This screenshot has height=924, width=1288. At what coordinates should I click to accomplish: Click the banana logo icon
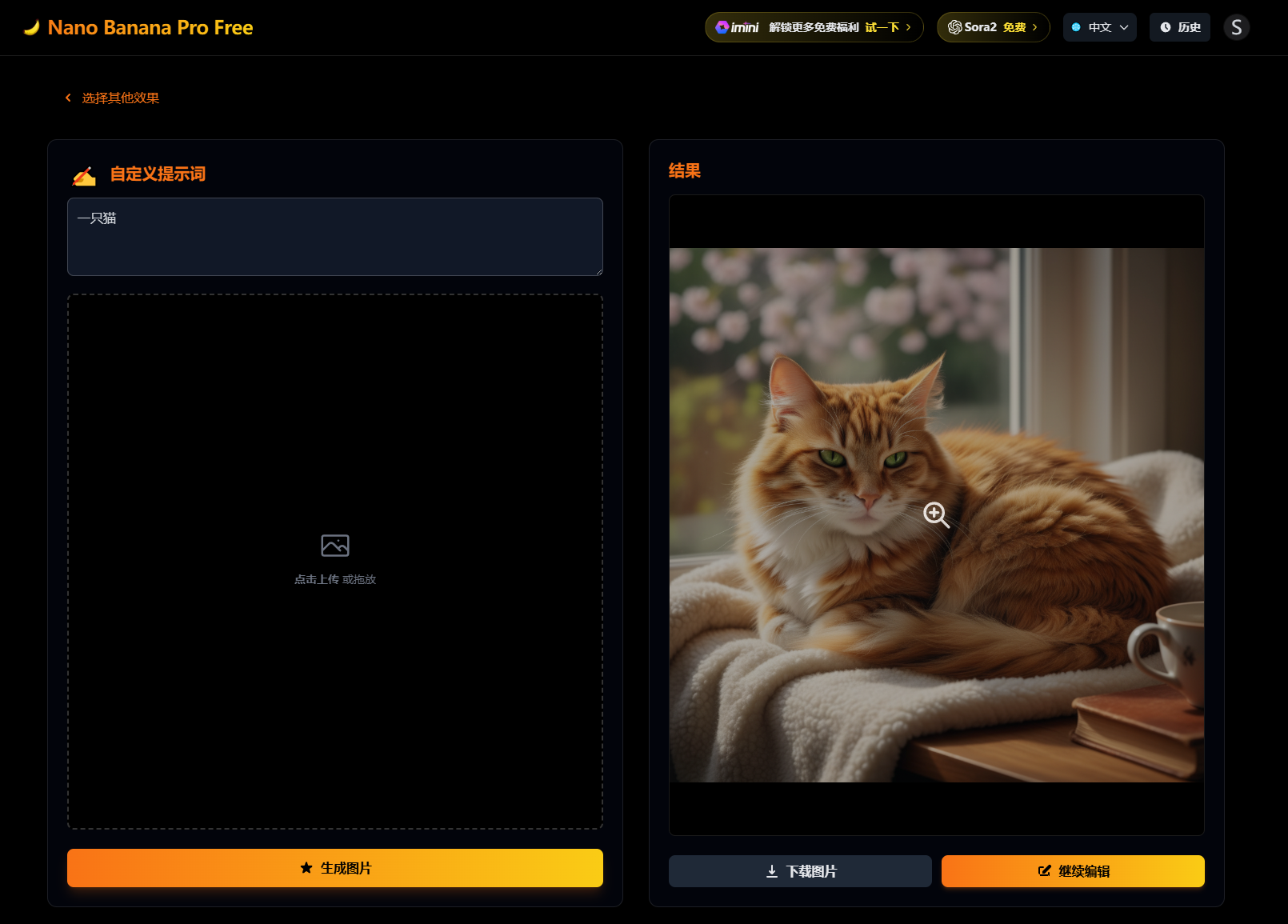32,28
